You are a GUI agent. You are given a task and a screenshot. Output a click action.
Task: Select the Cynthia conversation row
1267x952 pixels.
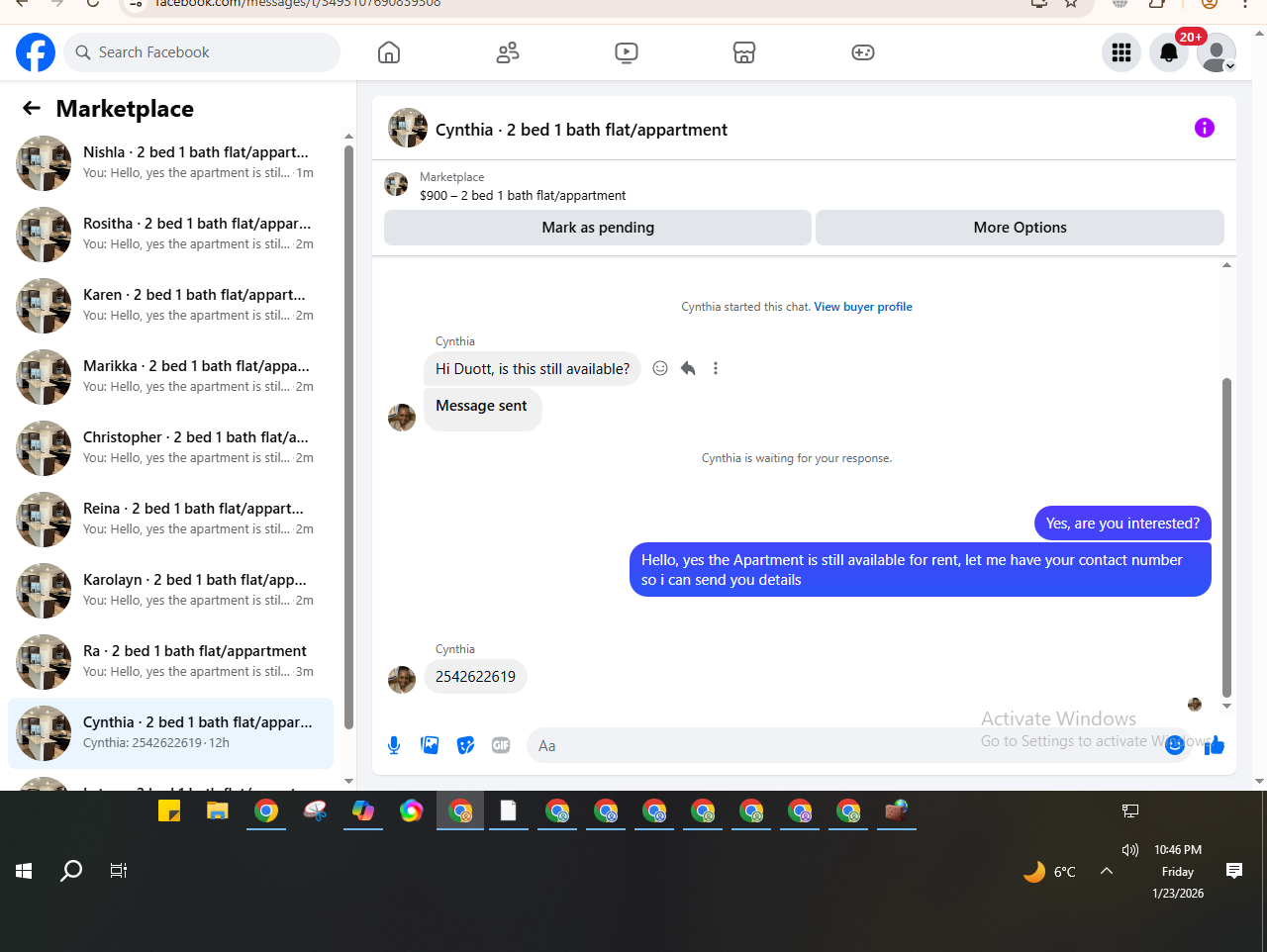coord(170,733)
